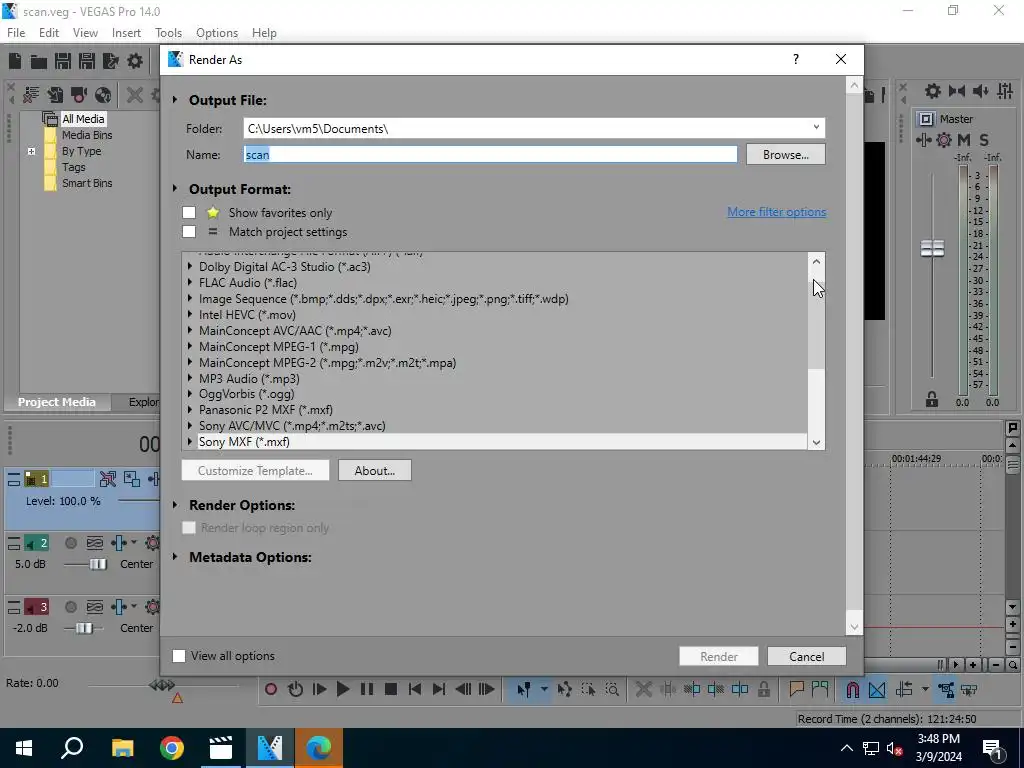Click the lock fader channels icon in Master
Screen dimensions: 1024x768
tap(932, 399)
